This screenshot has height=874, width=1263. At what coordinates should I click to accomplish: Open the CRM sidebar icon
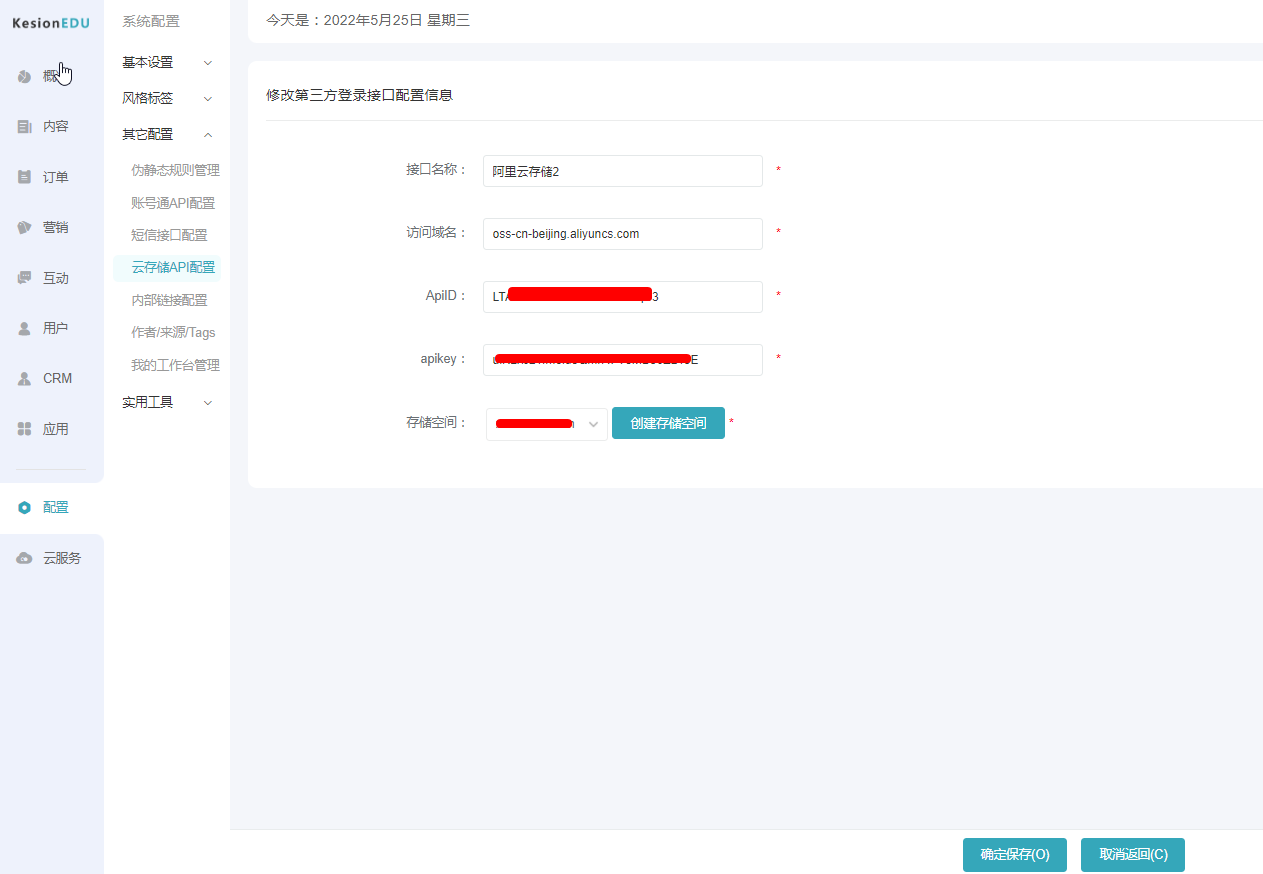click(x=25, y=379)
